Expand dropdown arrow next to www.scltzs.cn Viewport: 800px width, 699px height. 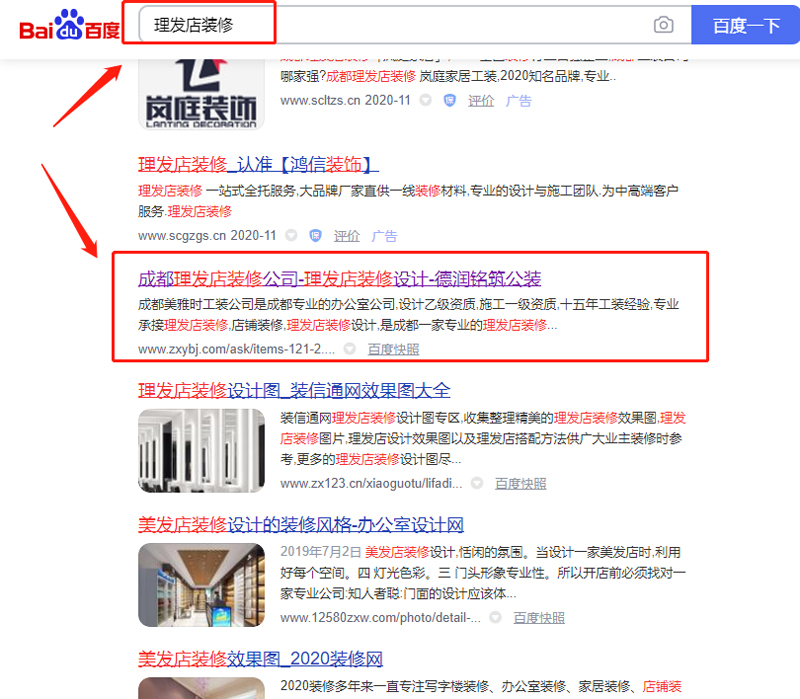pyautogui.click(x=425, y=101)
